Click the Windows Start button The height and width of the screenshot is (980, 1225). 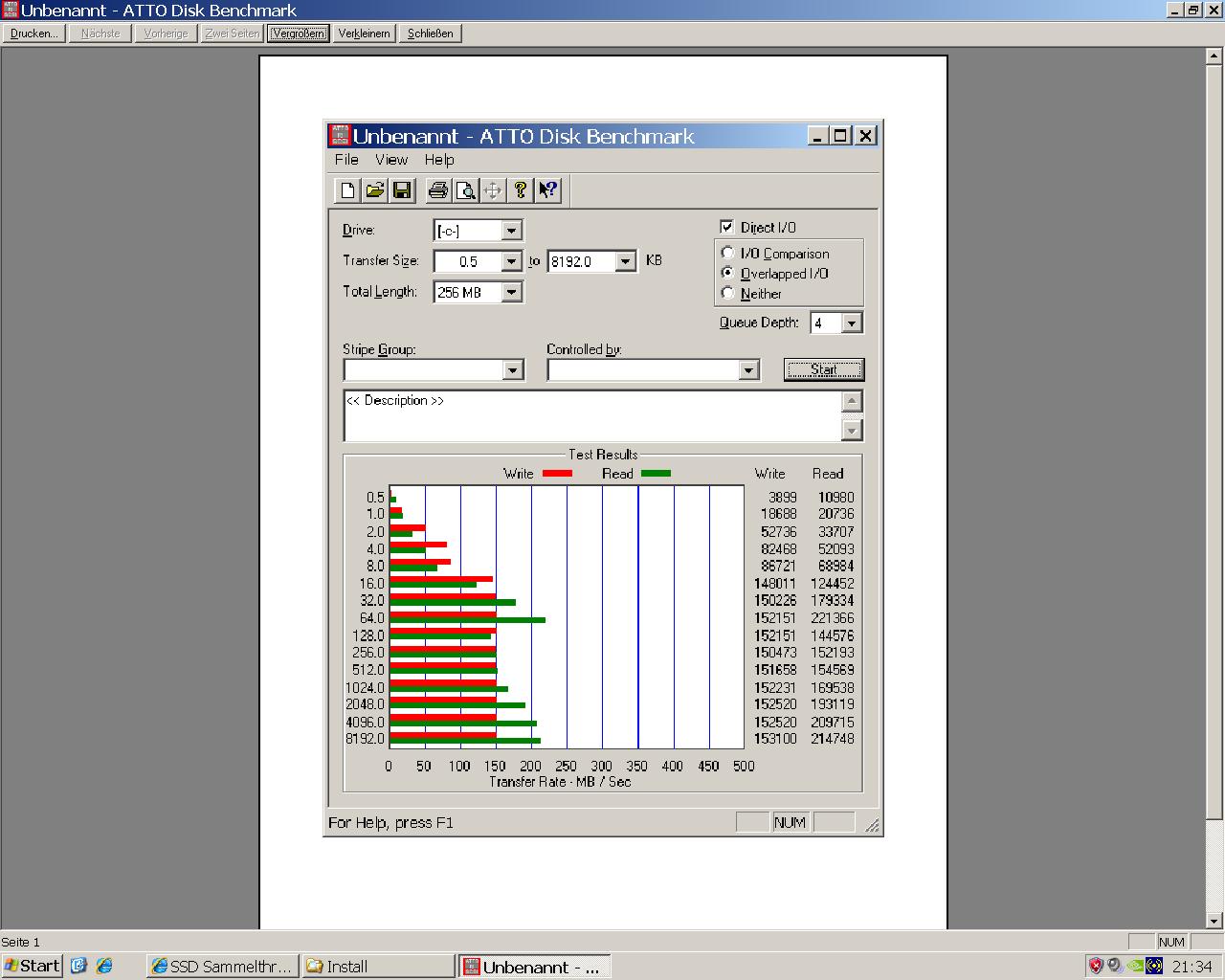32,966
